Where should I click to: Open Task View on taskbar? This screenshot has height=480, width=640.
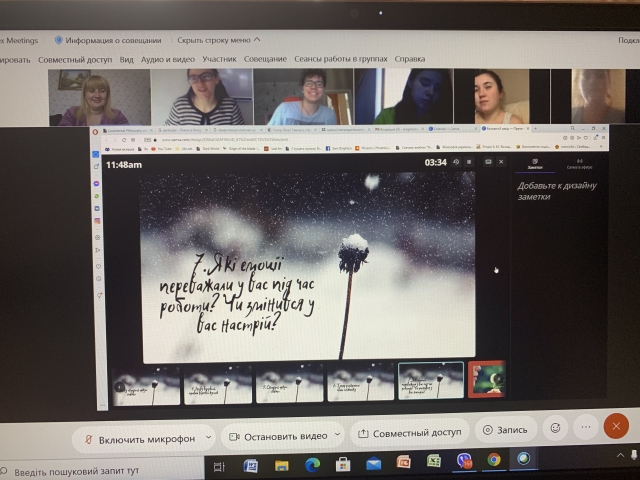[219, 467]
